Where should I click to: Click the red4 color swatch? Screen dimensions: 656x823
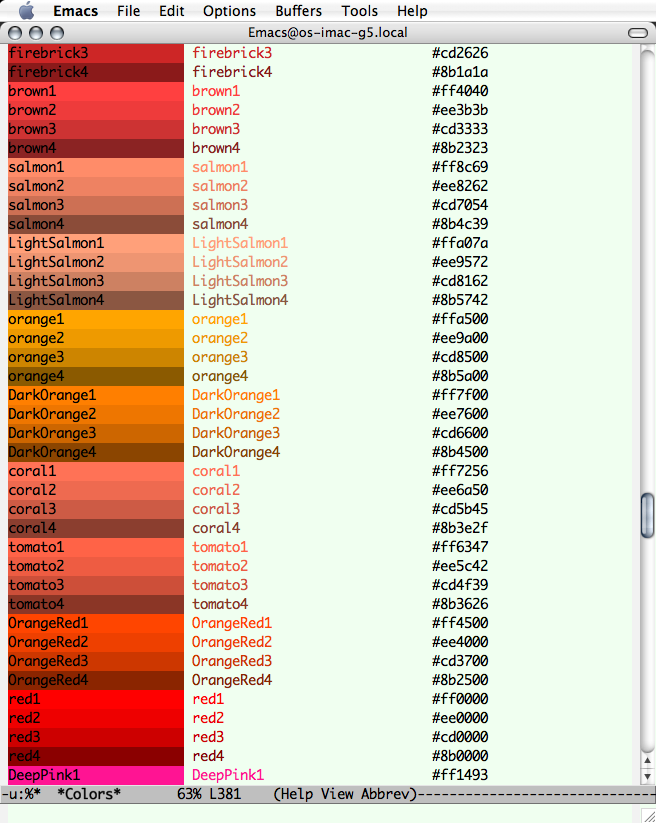(x=96, y=756)
